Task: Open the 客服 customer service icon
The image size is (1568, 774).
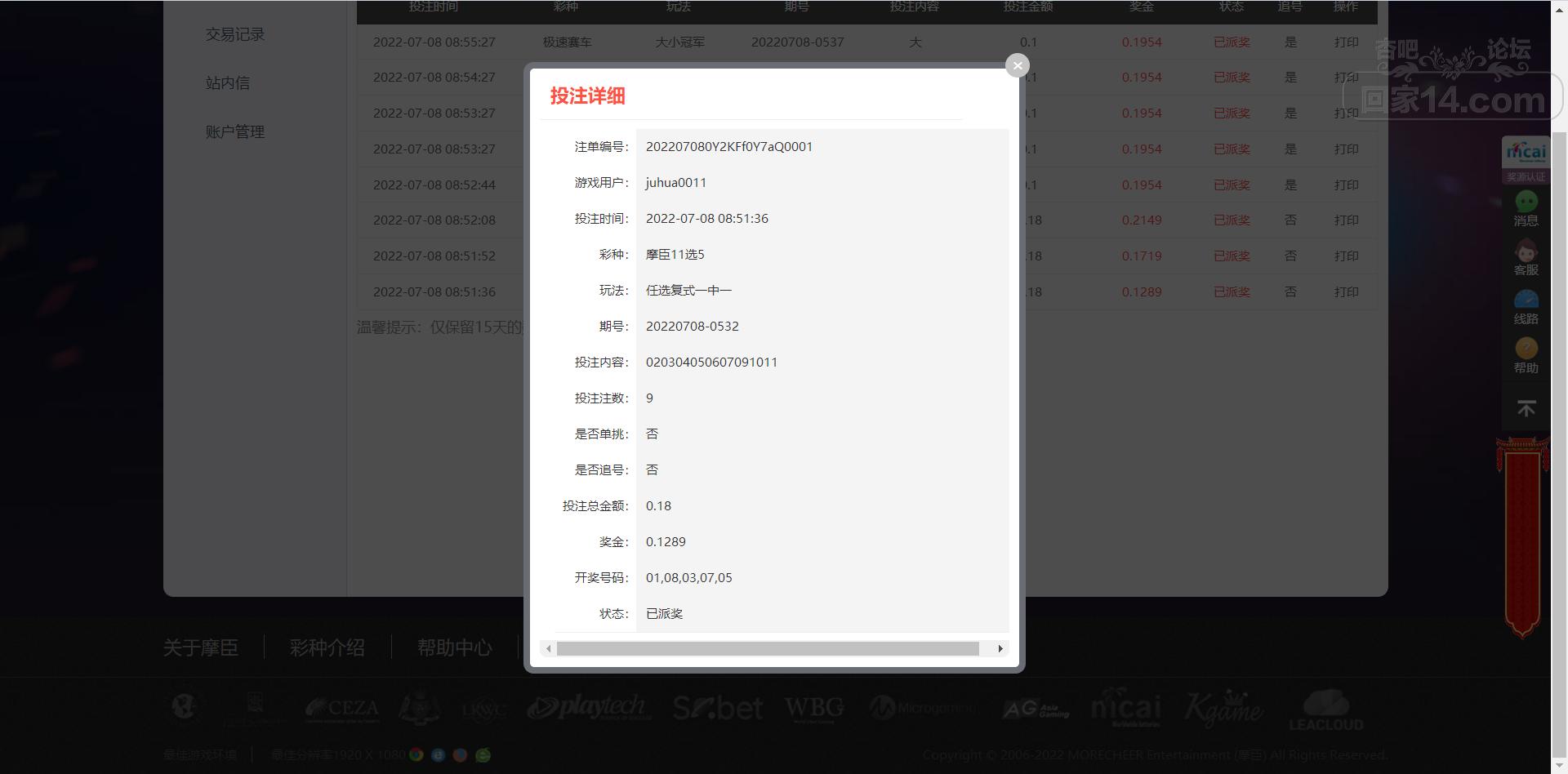Action: [1526, 258]
